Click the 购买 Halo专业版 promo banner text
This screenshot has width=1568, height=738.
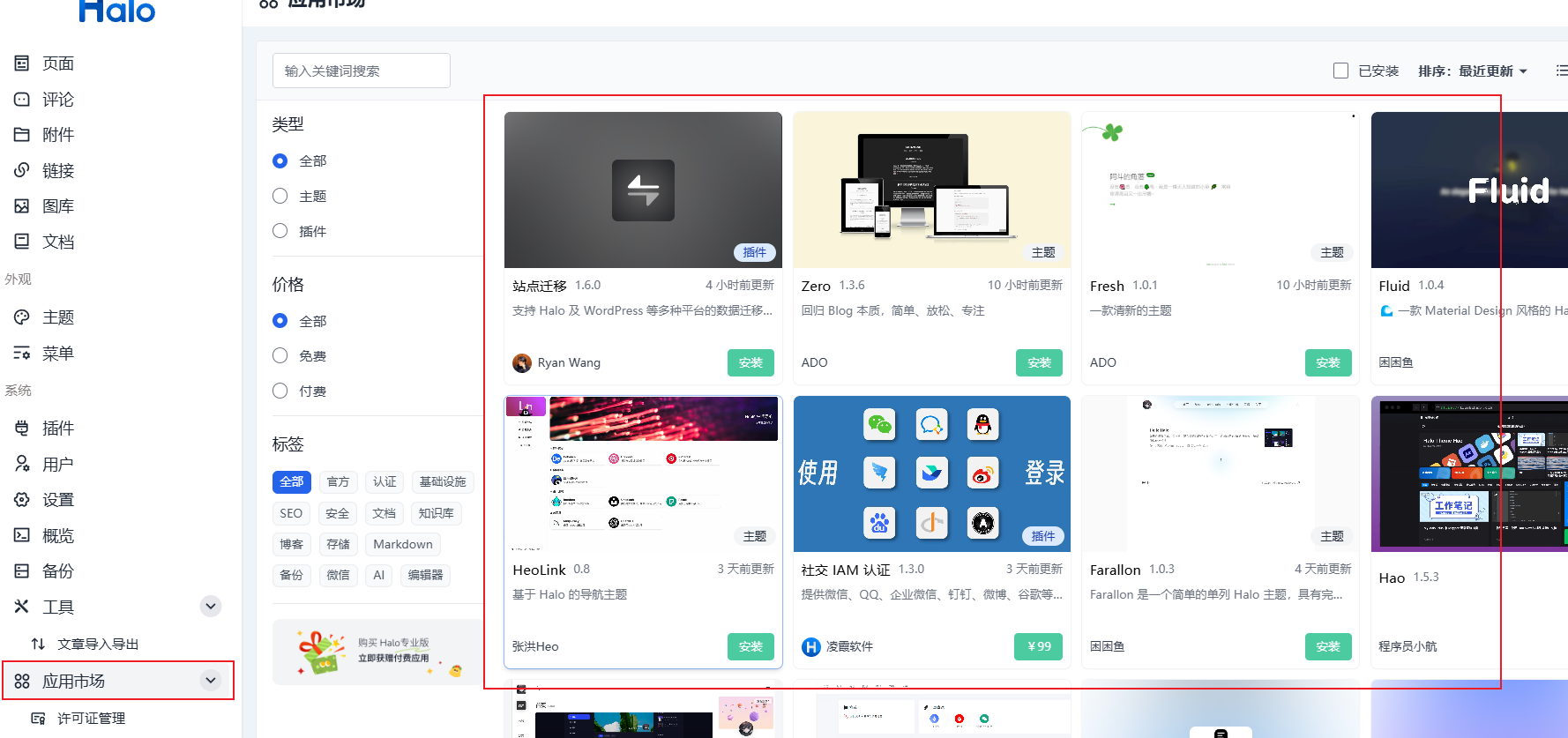(393, 650)
